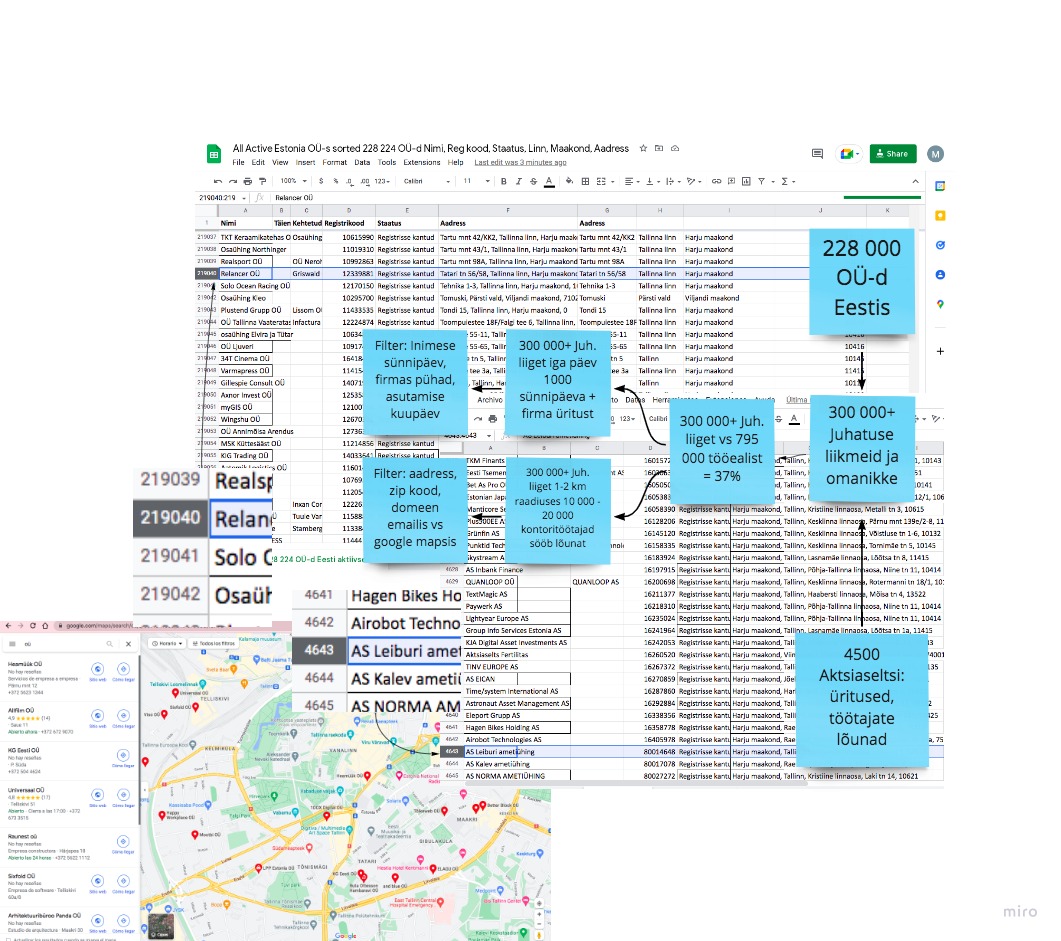Click 'Last edit was 3 minutes ago' link
Viewport: 1061px width, 941px height.
(520, 162)
